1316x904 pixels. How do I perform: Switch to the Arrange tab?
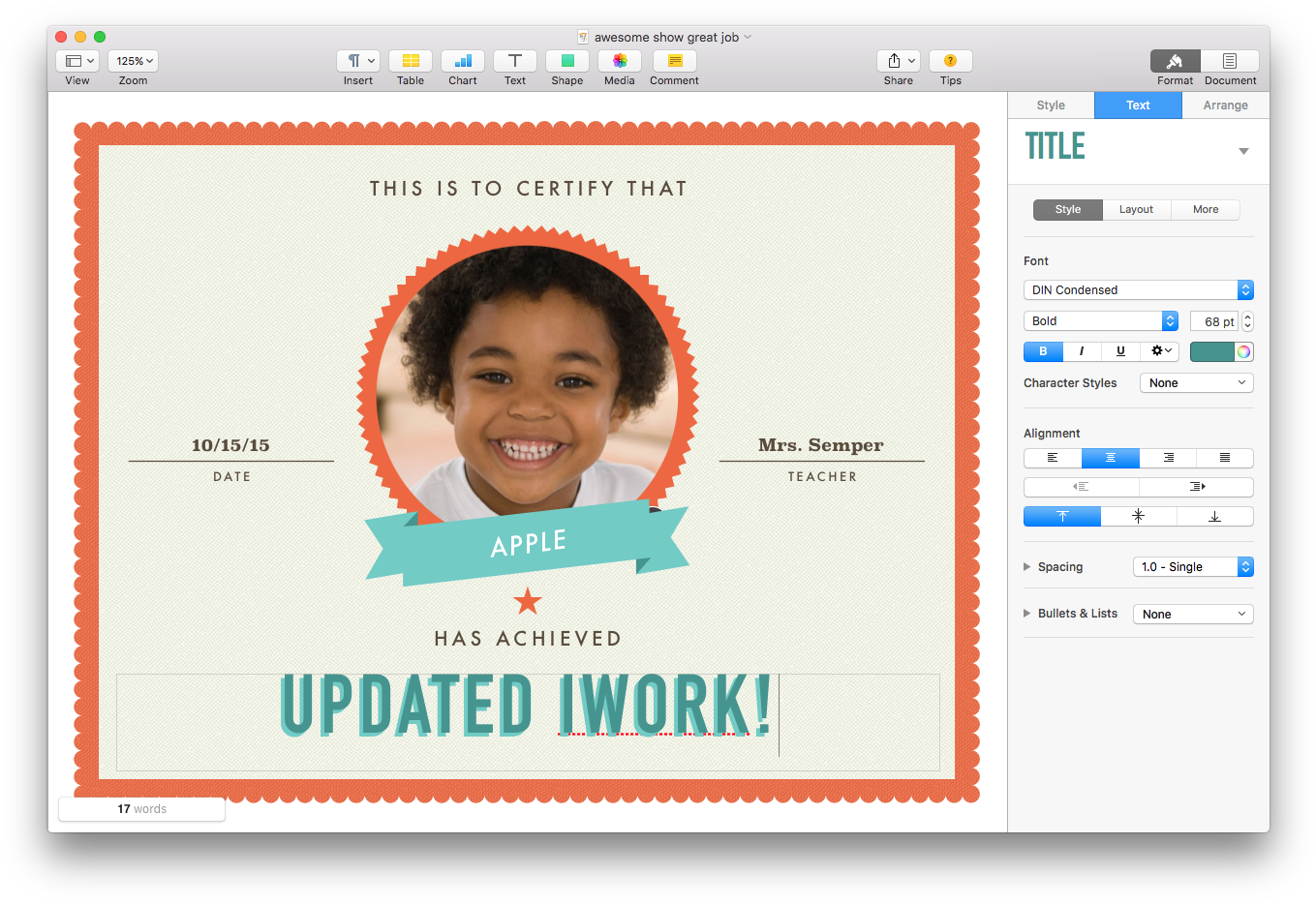(1225, 105)
